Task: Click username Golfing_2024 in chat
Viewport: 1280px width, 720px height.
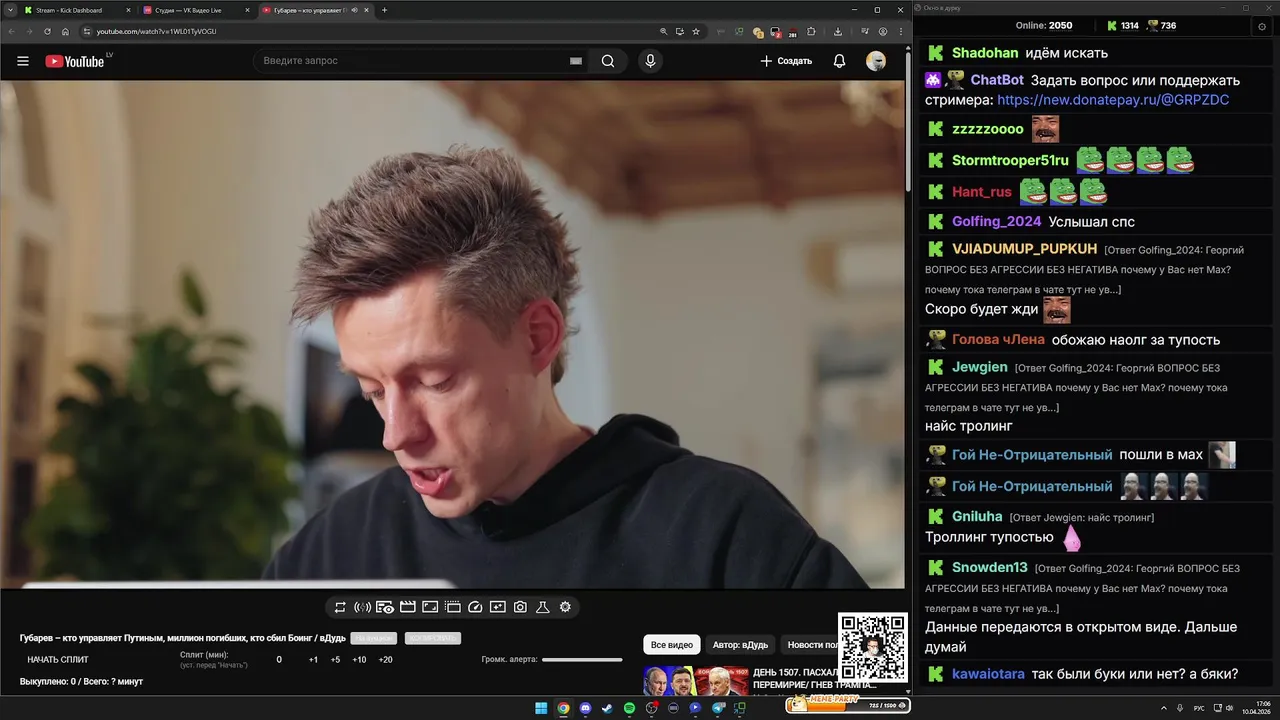Action: click(996, 221)
